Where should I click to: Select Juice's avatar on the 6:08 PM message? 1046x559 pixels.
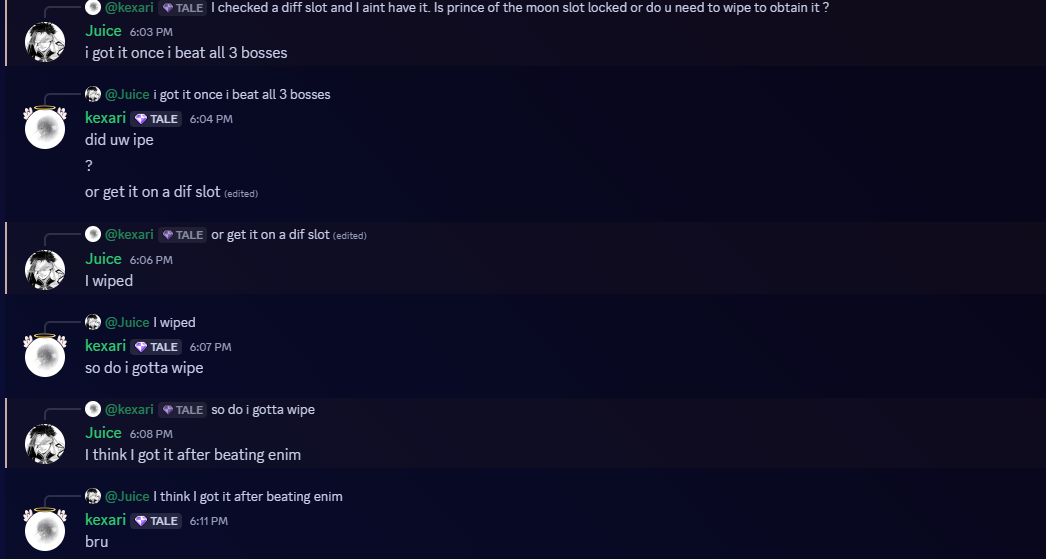coord(45,444)
